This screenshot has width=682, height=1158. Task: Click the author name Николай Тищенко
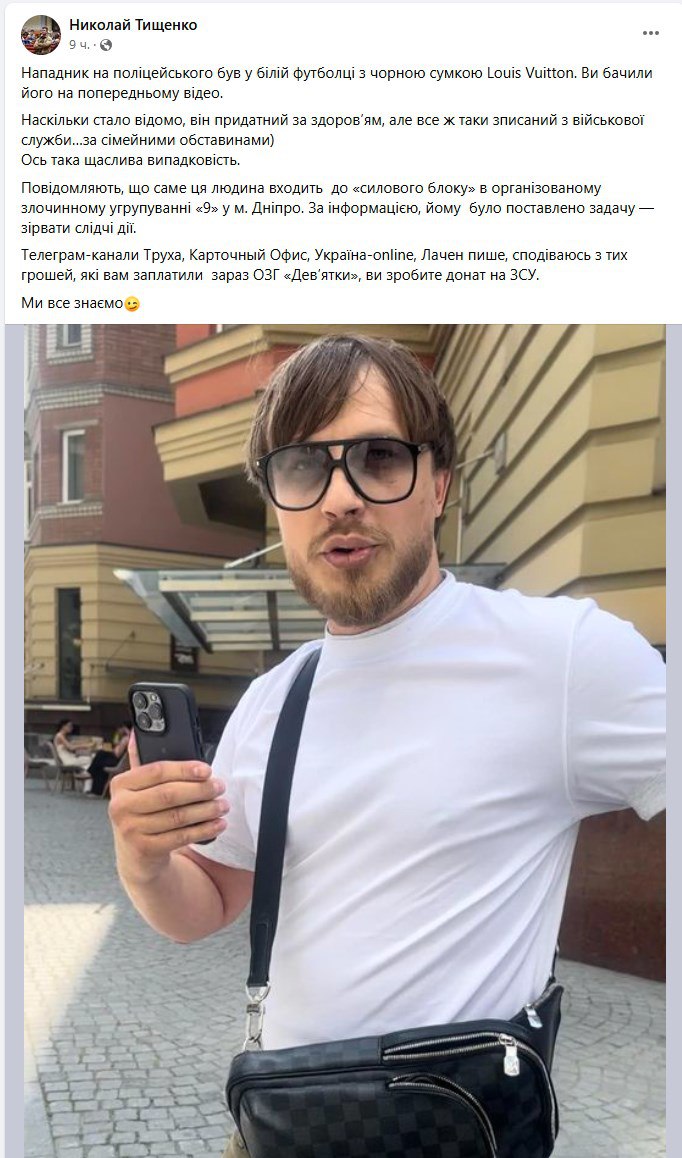pos(133,25)
